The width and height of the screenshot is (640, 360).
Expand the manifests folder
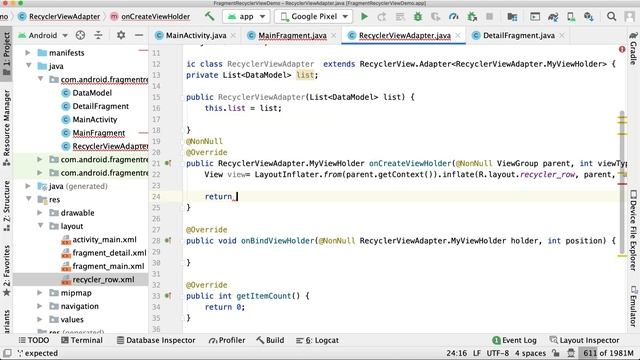(28, 53)
